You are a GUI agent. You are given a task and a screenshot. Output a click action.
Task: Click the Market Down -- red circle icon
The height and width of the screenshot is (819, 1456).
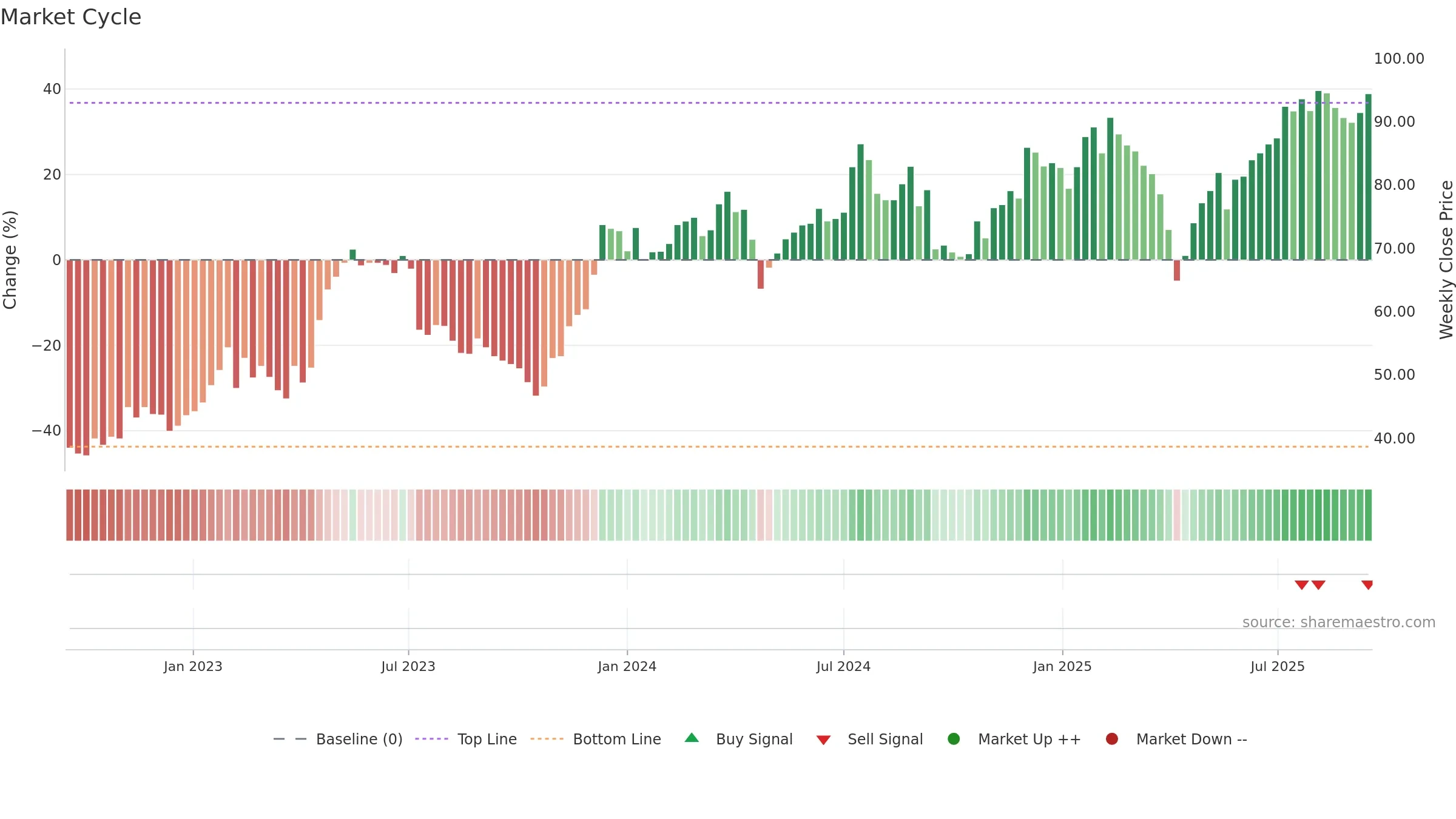[1112, 739]
